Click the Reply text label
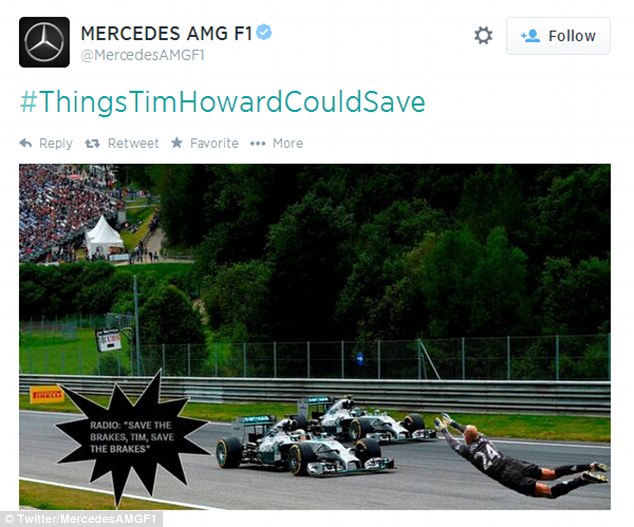The image size is (634, 527). [x=56, y=143]
